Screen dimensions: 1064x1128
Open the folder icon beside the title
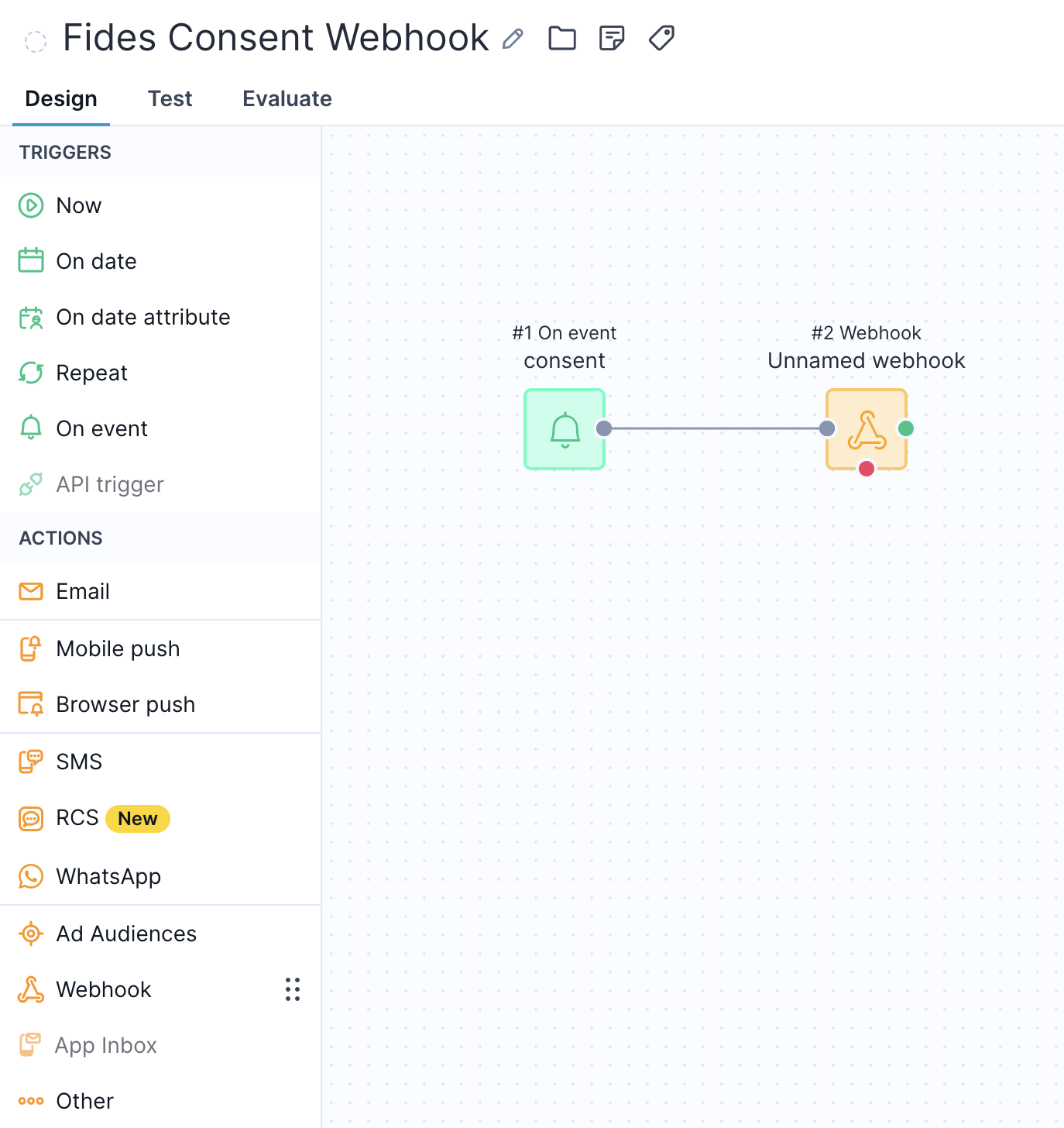tap(562, 38)
